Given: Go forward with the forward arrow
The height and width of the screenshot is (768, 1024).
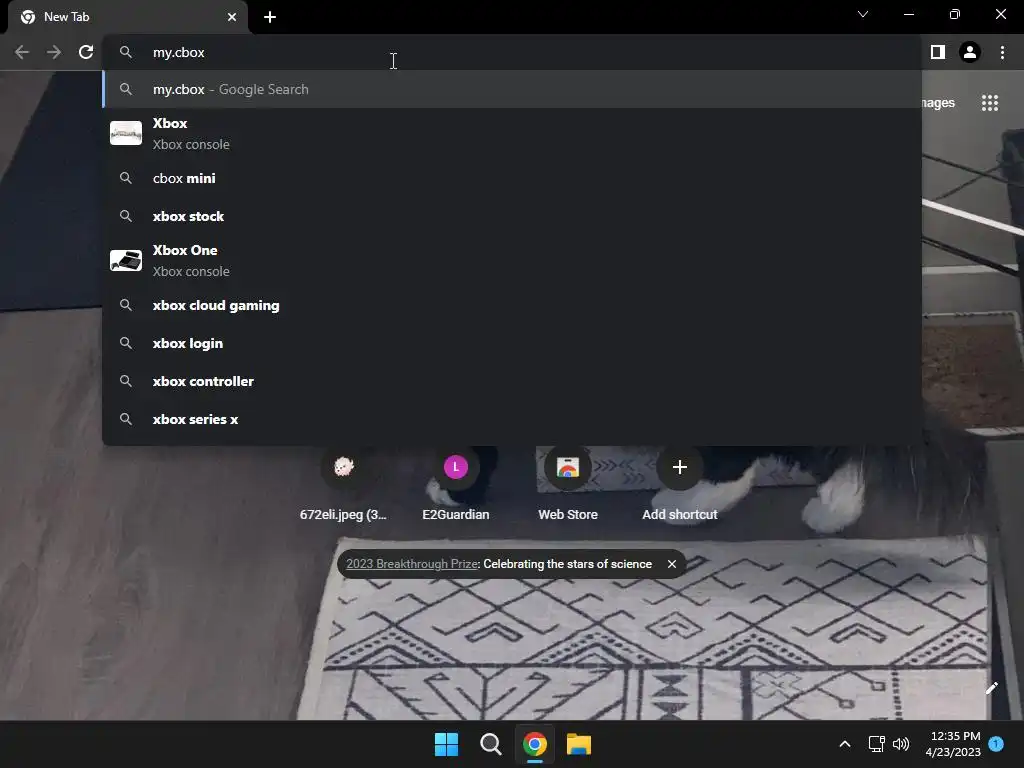Looking at the screenshot, I should pyautogui.click(x=54, y=52).
